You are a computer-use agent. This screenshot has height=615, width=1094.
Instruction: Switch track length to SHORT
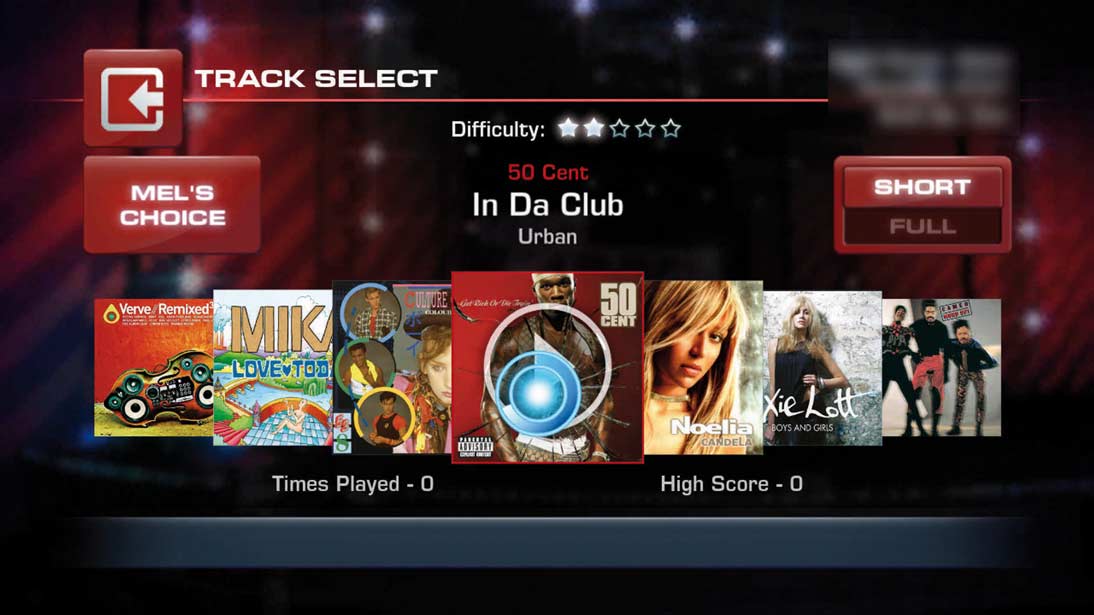click(922, 187)
